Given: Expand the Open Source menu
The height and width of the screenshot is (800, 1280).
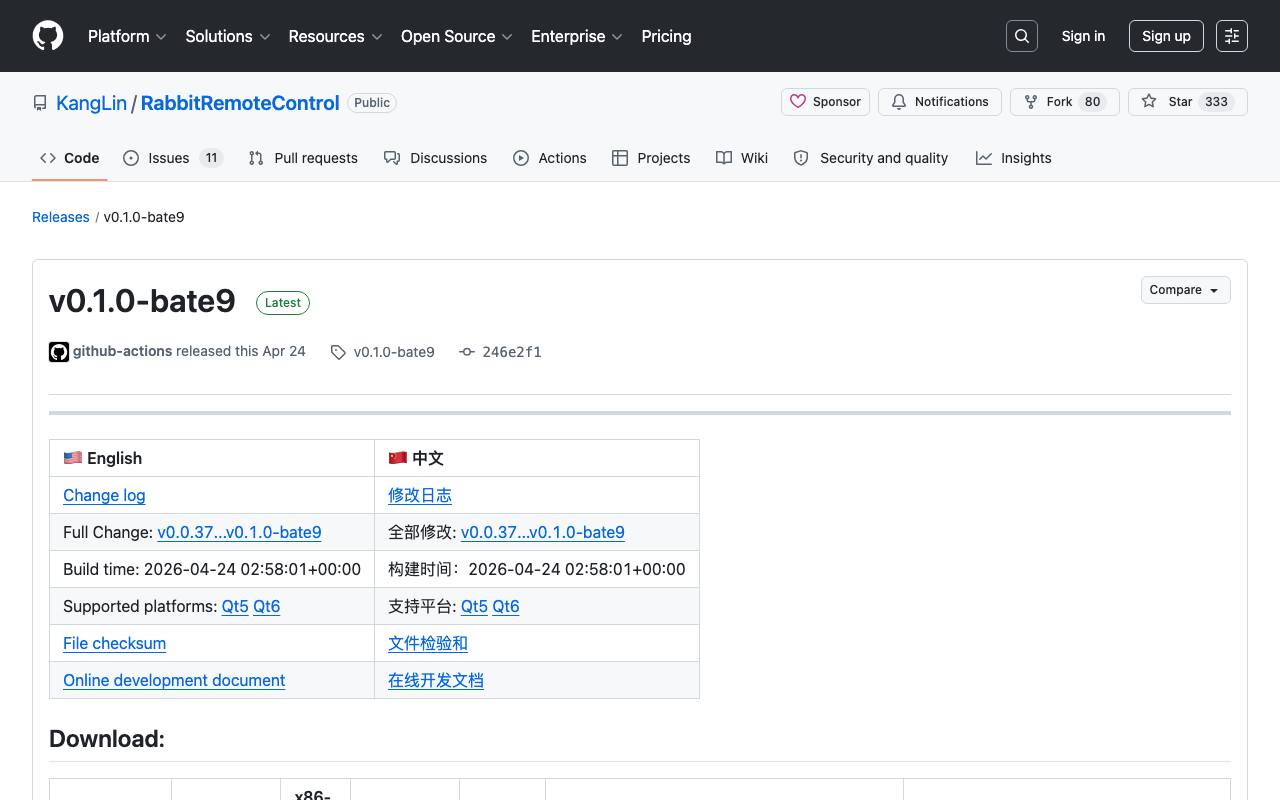Looking at the screenshot, I should (x=457, y=36).
